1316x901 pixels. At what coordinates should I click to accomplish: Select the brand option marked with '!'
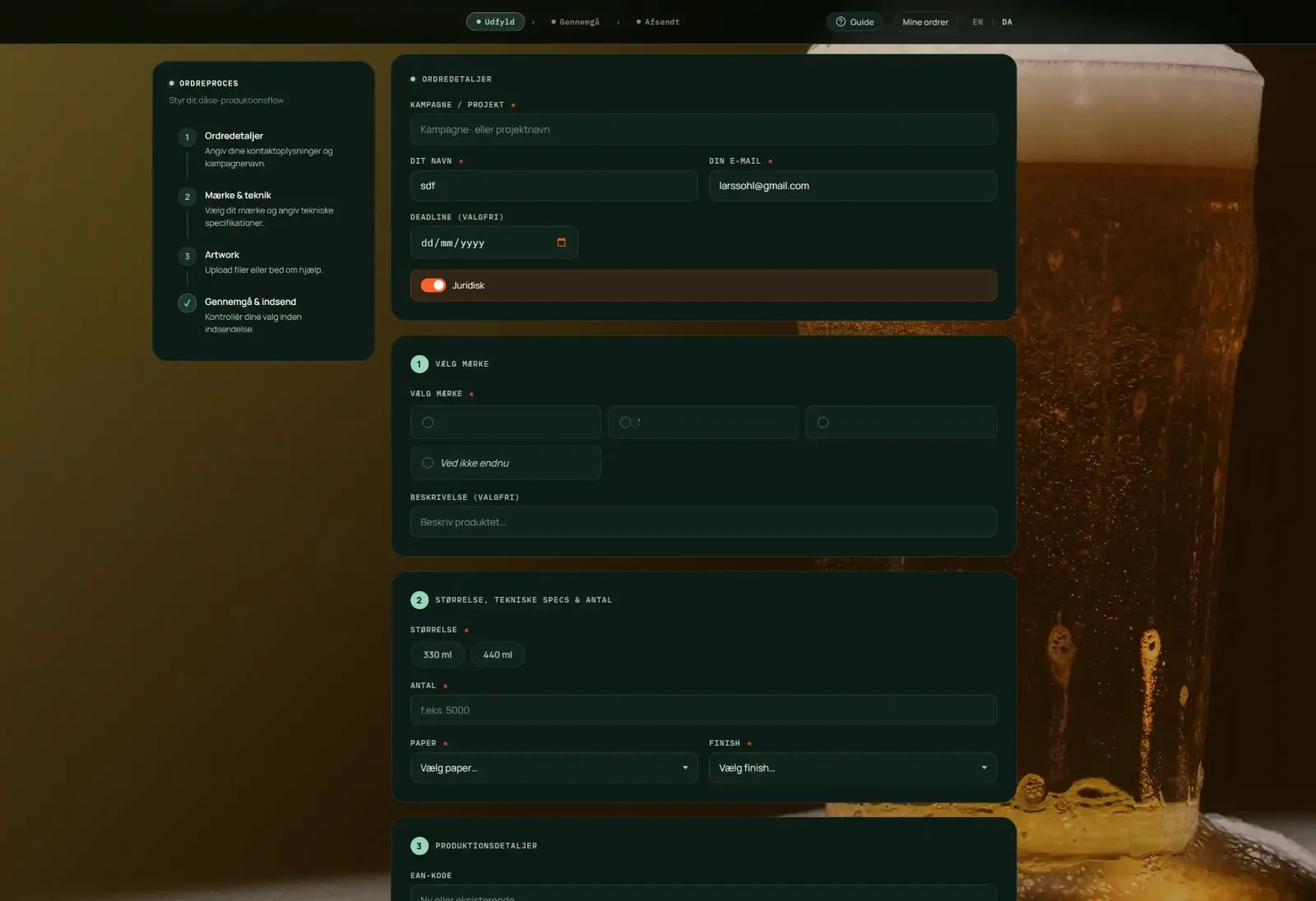click(x=703, y=423)
